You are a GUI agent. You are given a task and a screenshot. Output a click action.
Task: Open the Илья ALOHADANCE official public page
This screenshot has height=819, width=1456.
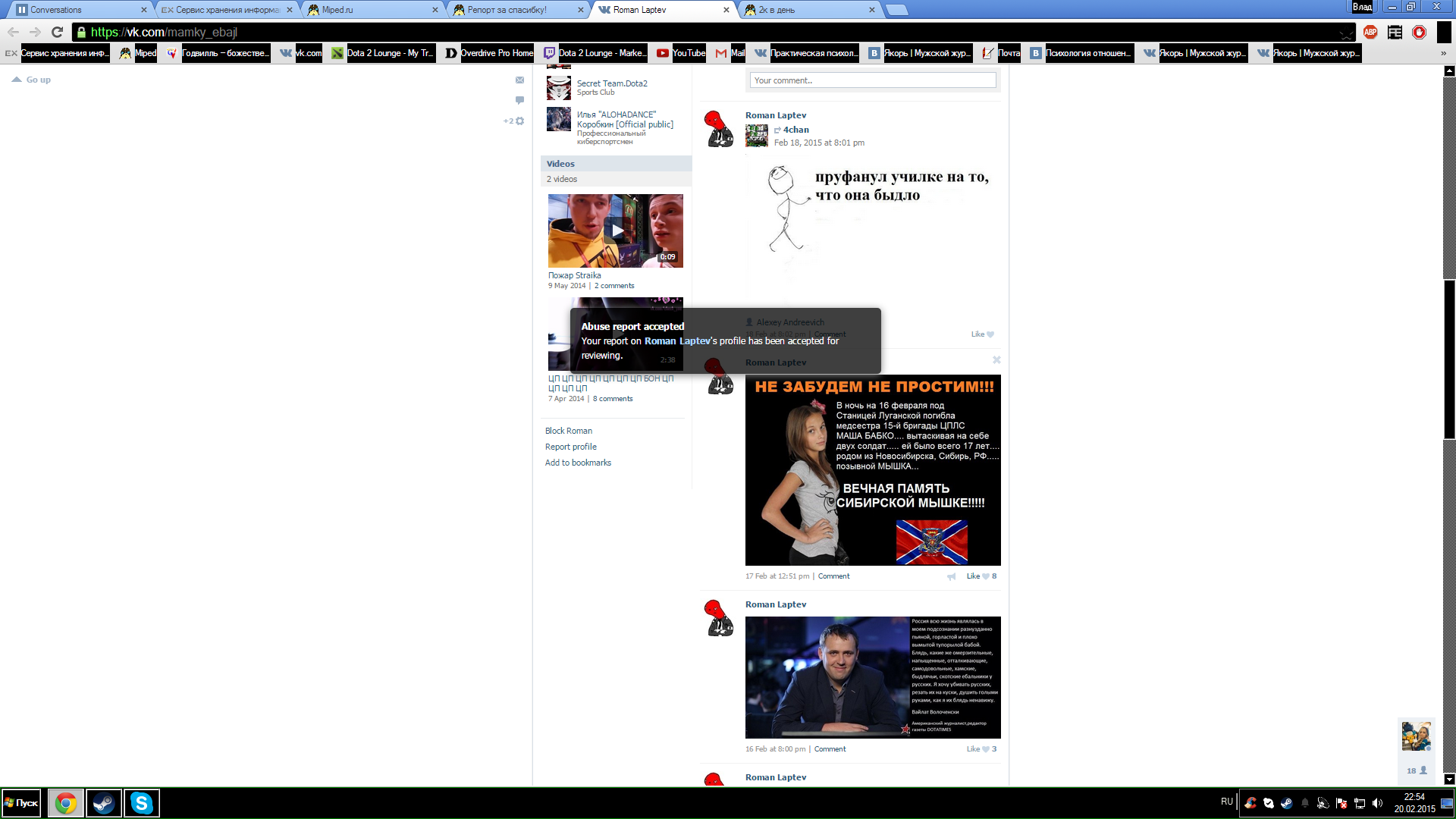coord(625,120)
